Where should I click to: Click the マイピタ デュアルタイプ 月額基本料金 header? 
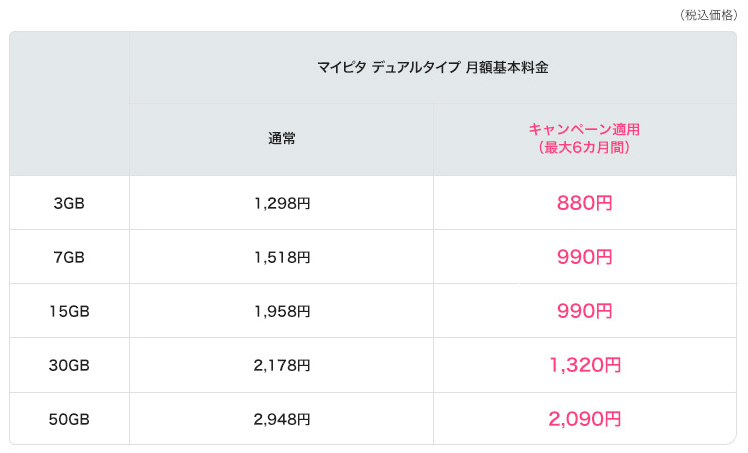tap(433, 67)
